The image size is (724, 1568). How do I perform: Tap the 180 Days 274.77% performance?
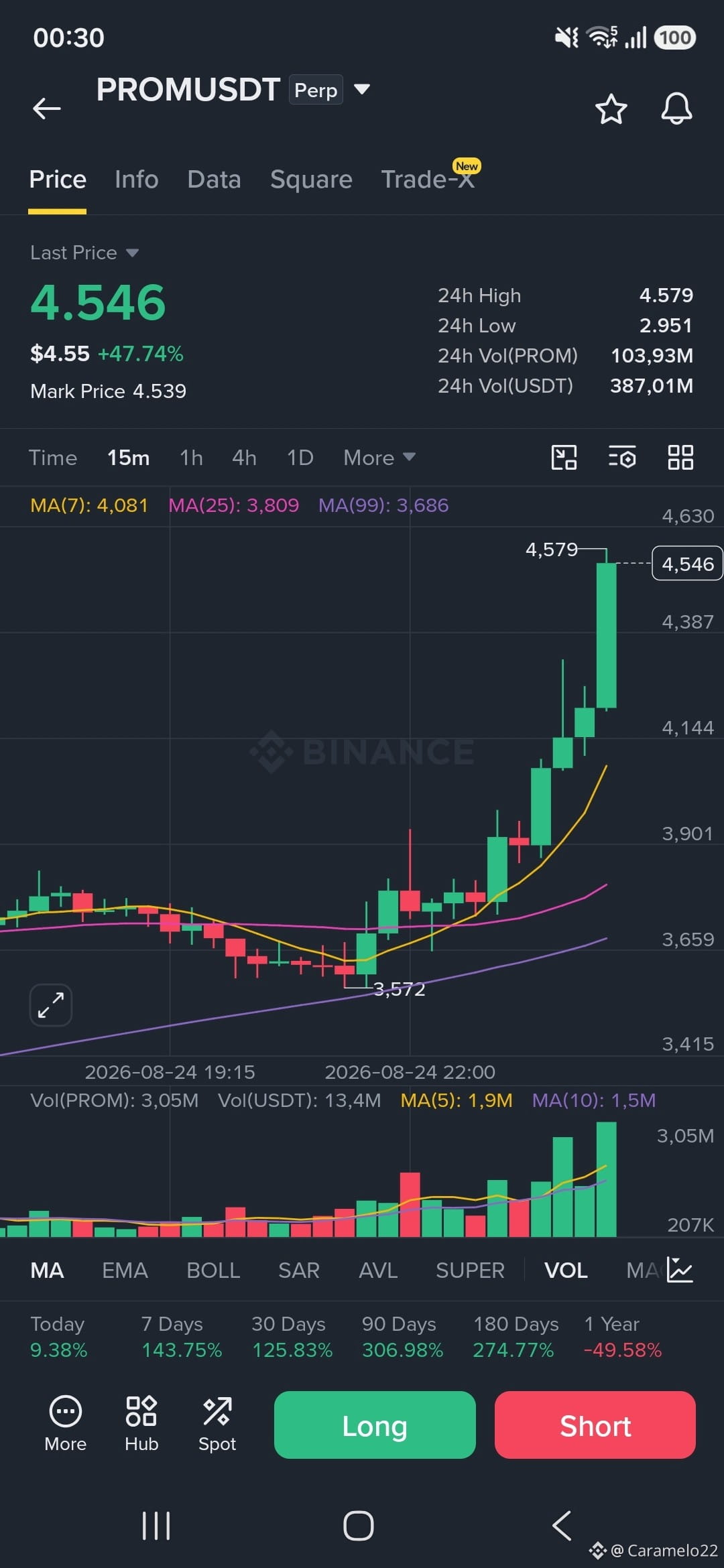tap(516, 1337)
